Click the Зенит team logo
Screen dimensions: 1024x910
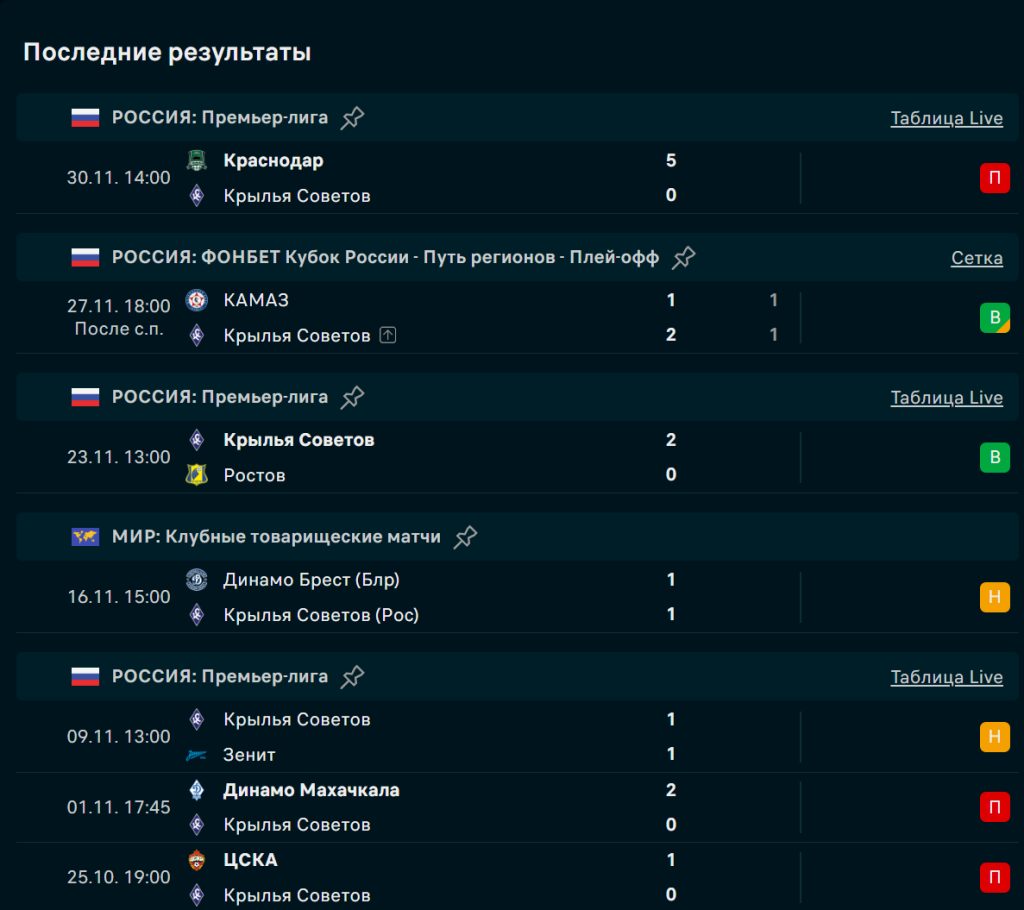tap(197, 755)
